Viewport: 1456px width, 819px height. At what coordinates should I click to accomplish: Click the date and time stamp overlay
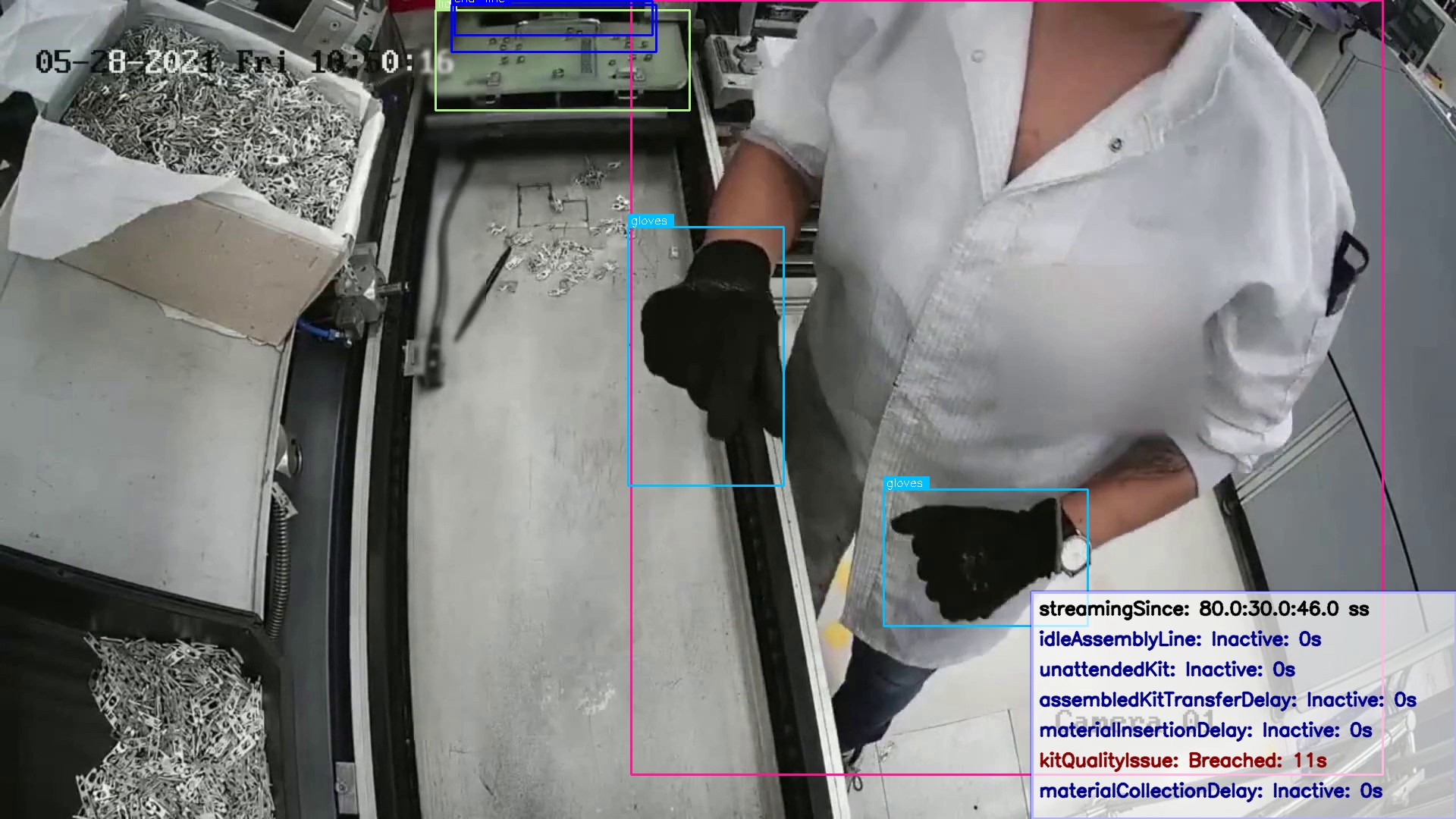(x=243, y=62)
